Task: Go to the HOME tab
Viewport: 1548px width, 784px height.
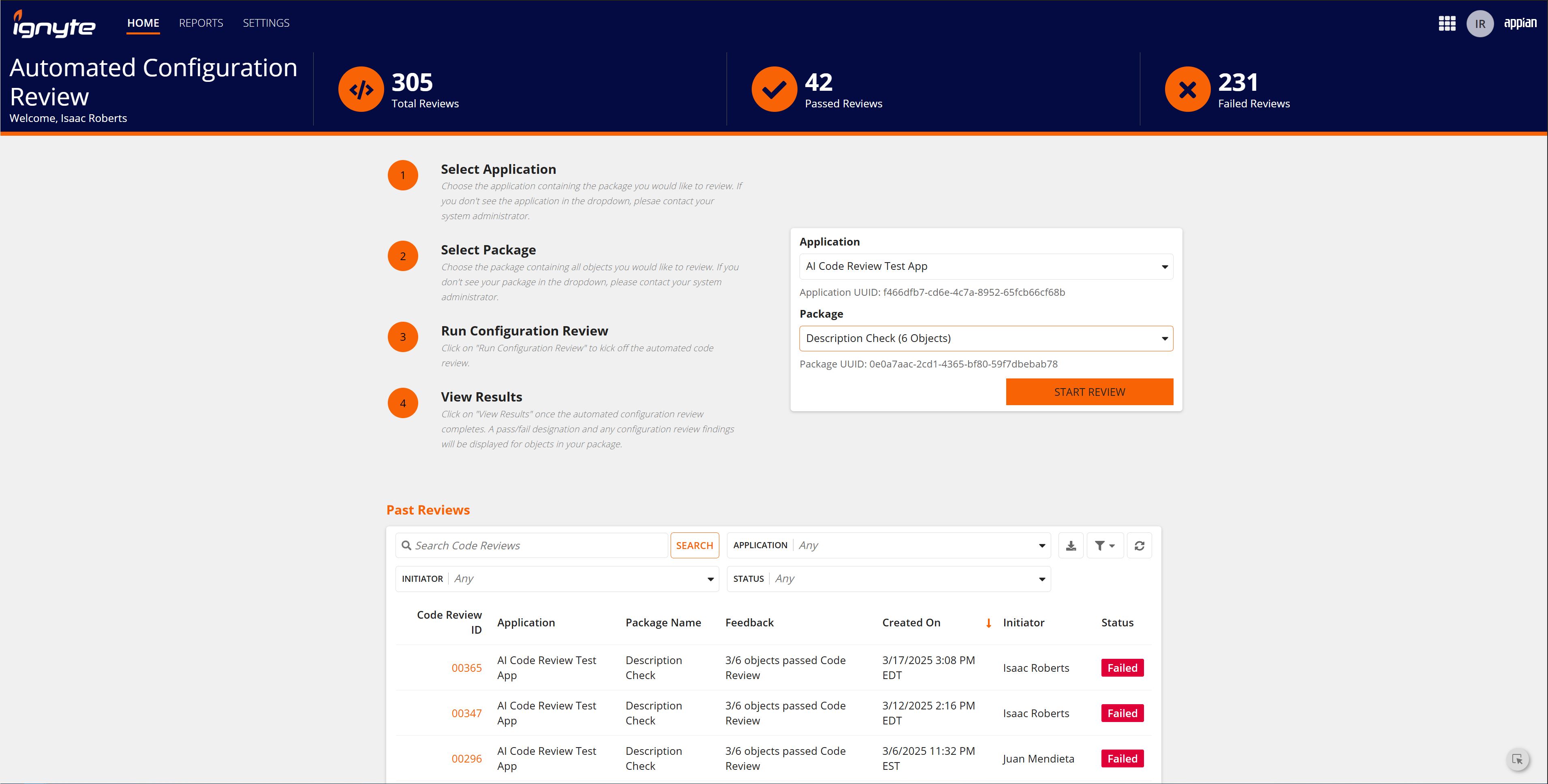Action: pyautogui.click(x=143, y=23)
